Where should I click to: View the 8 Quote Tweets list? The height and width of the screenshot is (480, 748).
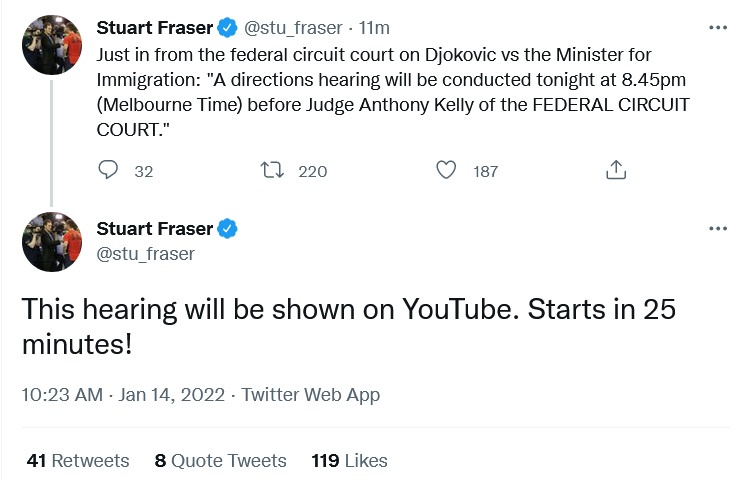[x=221, y=461]
